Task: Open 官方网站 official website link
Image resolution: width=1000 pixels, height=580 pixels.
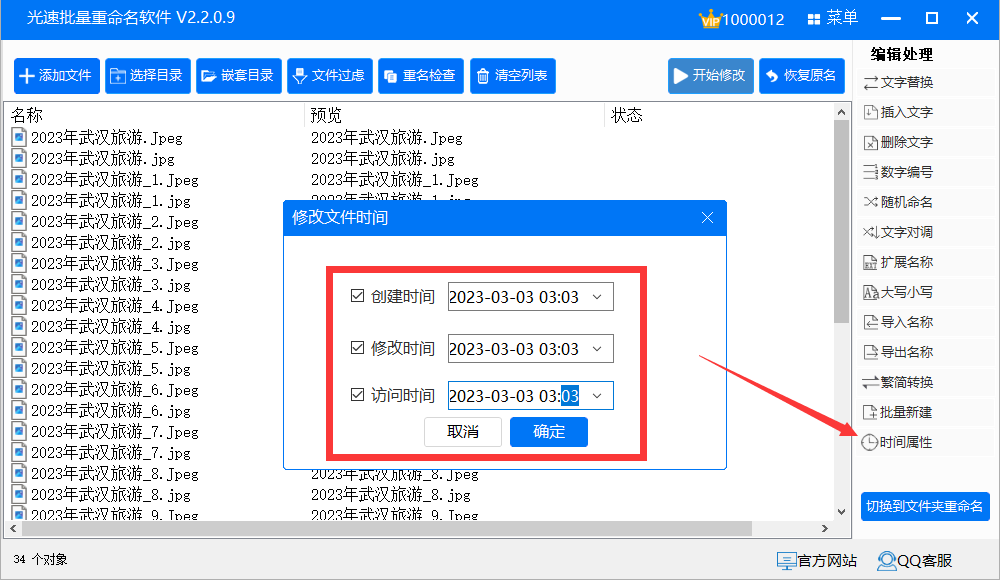Action: (817, 561)
